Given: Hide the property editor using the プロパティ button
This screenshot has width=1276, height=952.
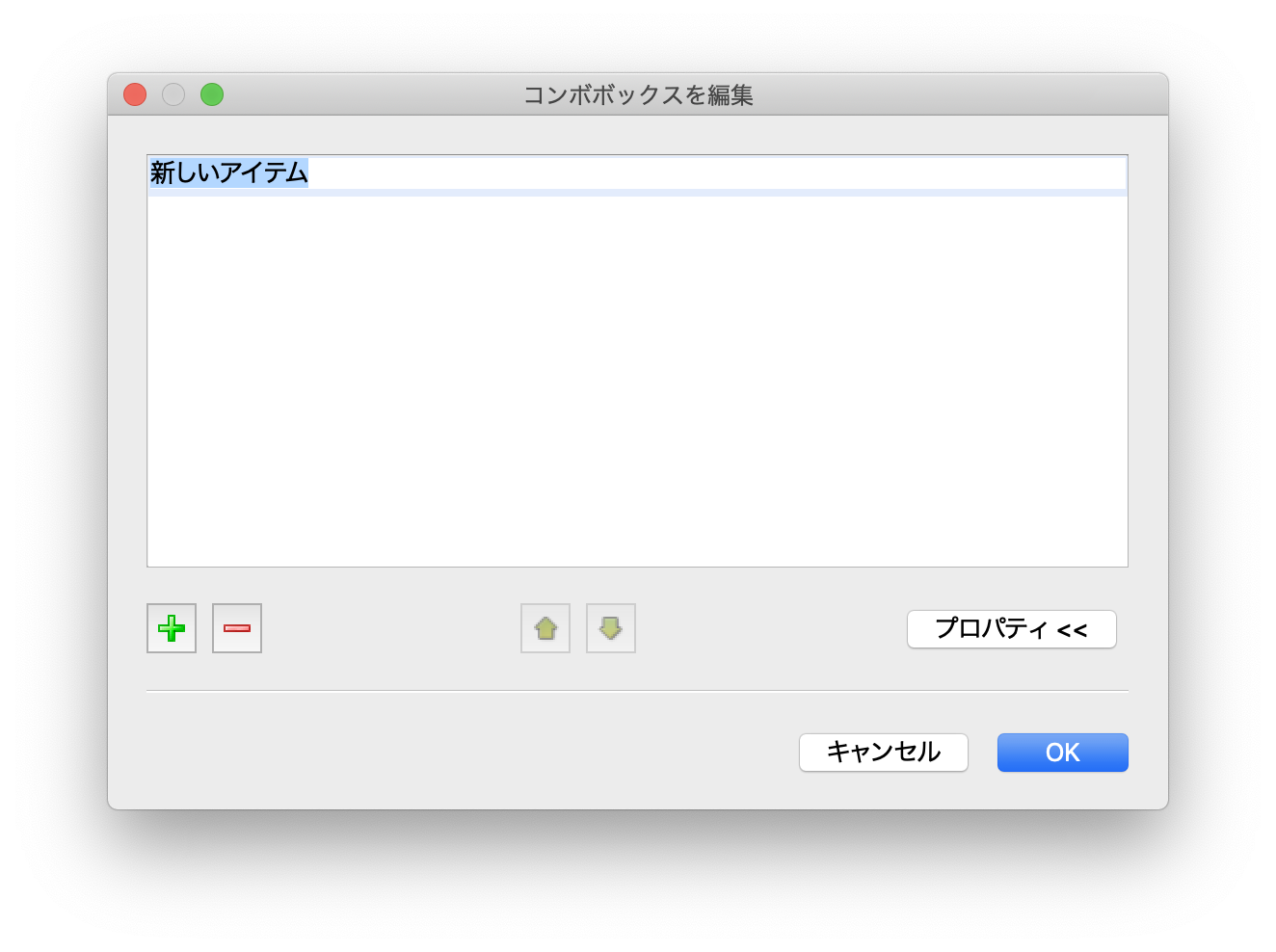Looking at the screenshot, I should point(1011,628).
